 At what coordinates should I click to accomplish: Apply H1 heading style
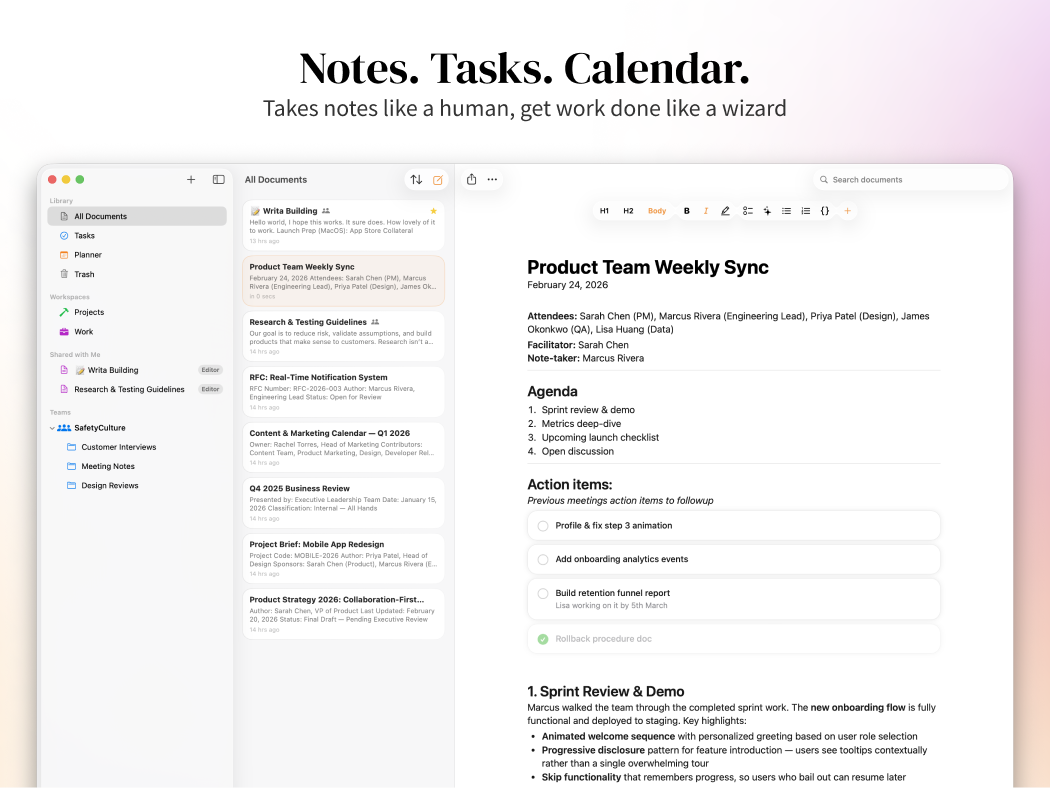[x=604, y=211]
